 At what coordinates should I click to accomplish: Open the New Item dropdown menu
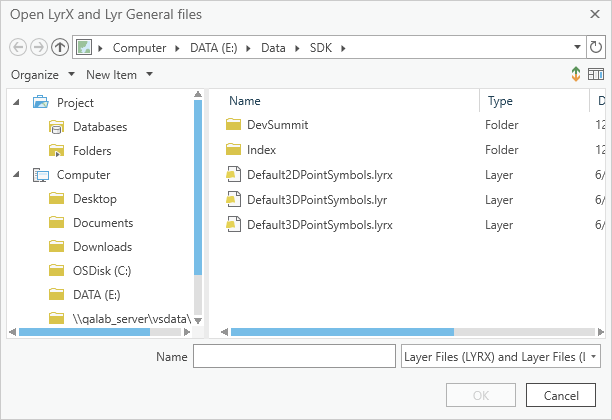click(x=119, y=75)
